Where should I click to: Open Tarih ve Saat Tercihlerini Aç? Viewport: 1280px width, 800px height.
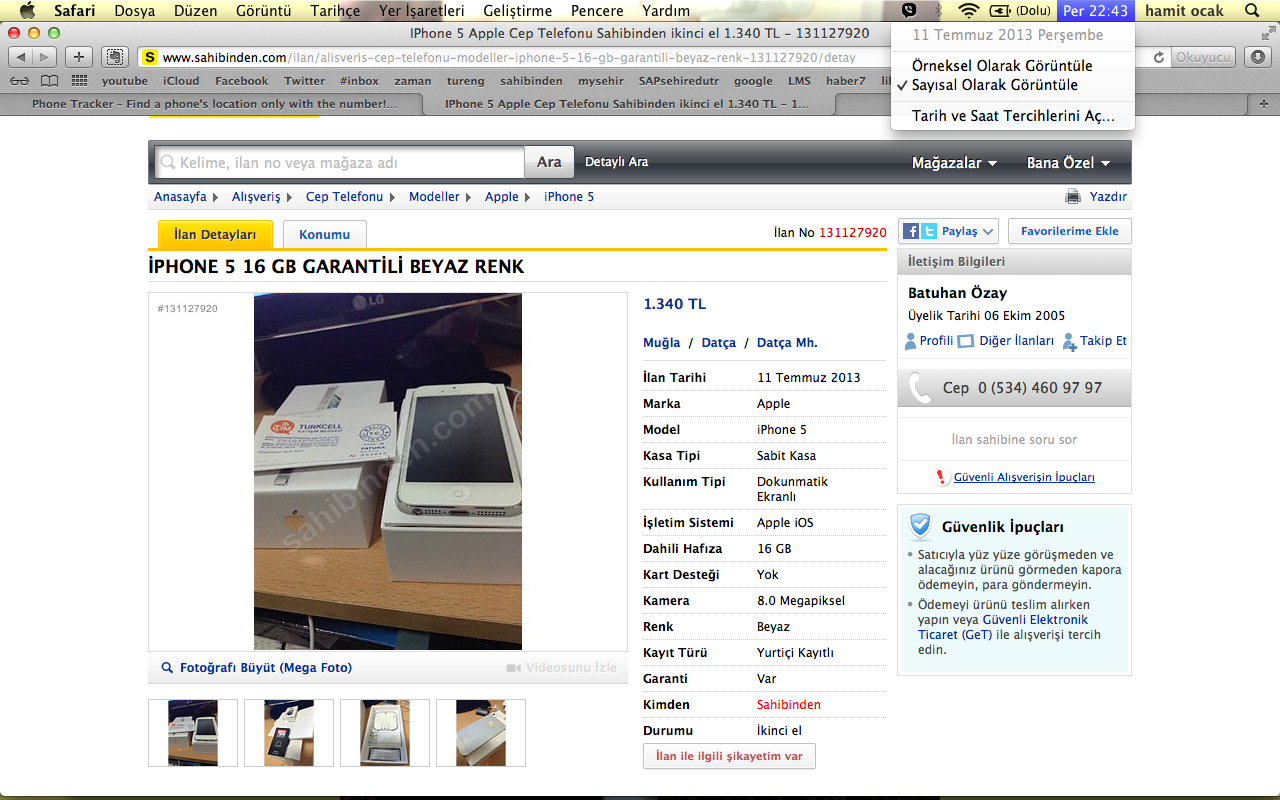click(x=1013, y=116)
